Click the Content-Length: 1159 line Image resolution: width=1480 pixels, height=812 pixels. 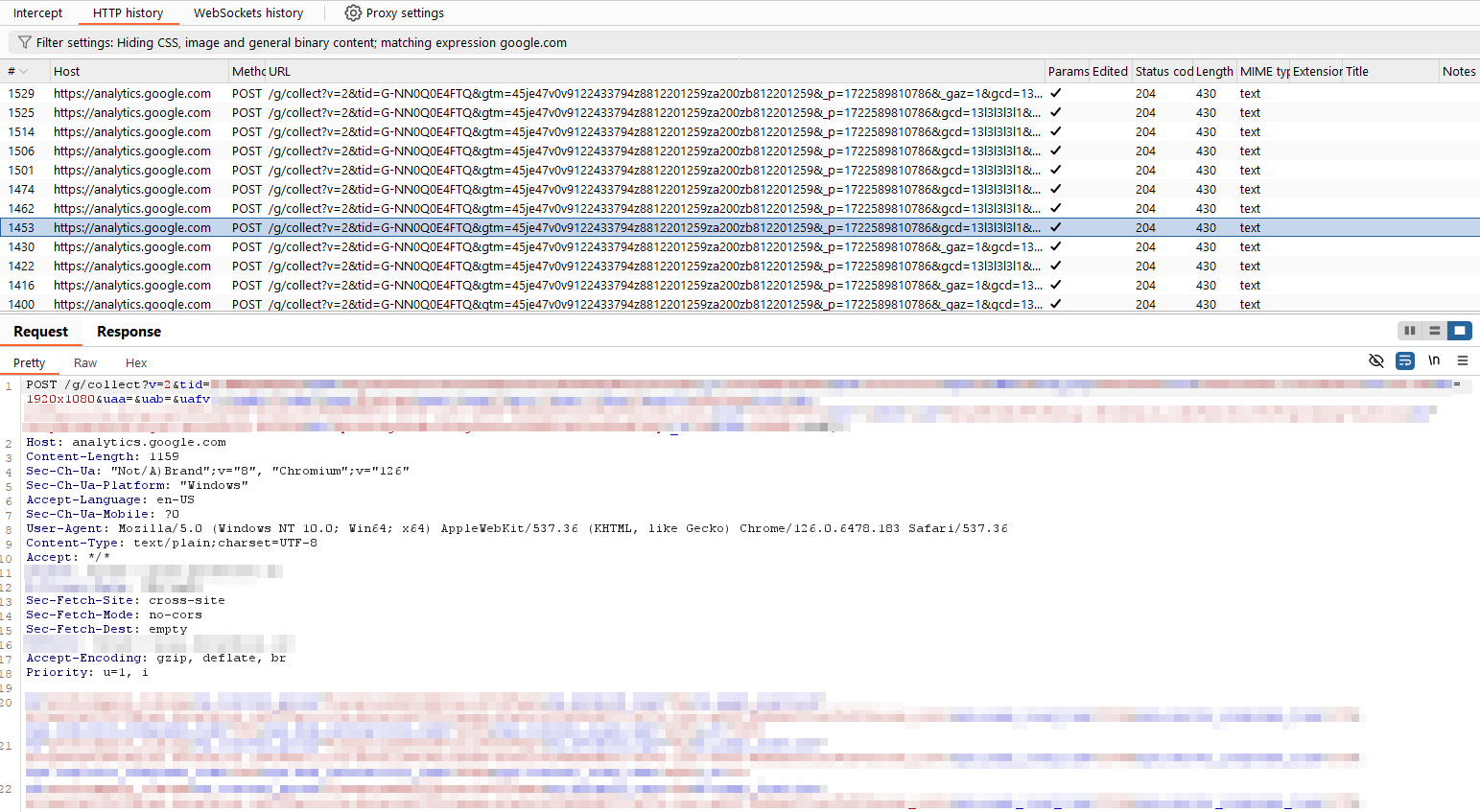click(x=103, y=456)
